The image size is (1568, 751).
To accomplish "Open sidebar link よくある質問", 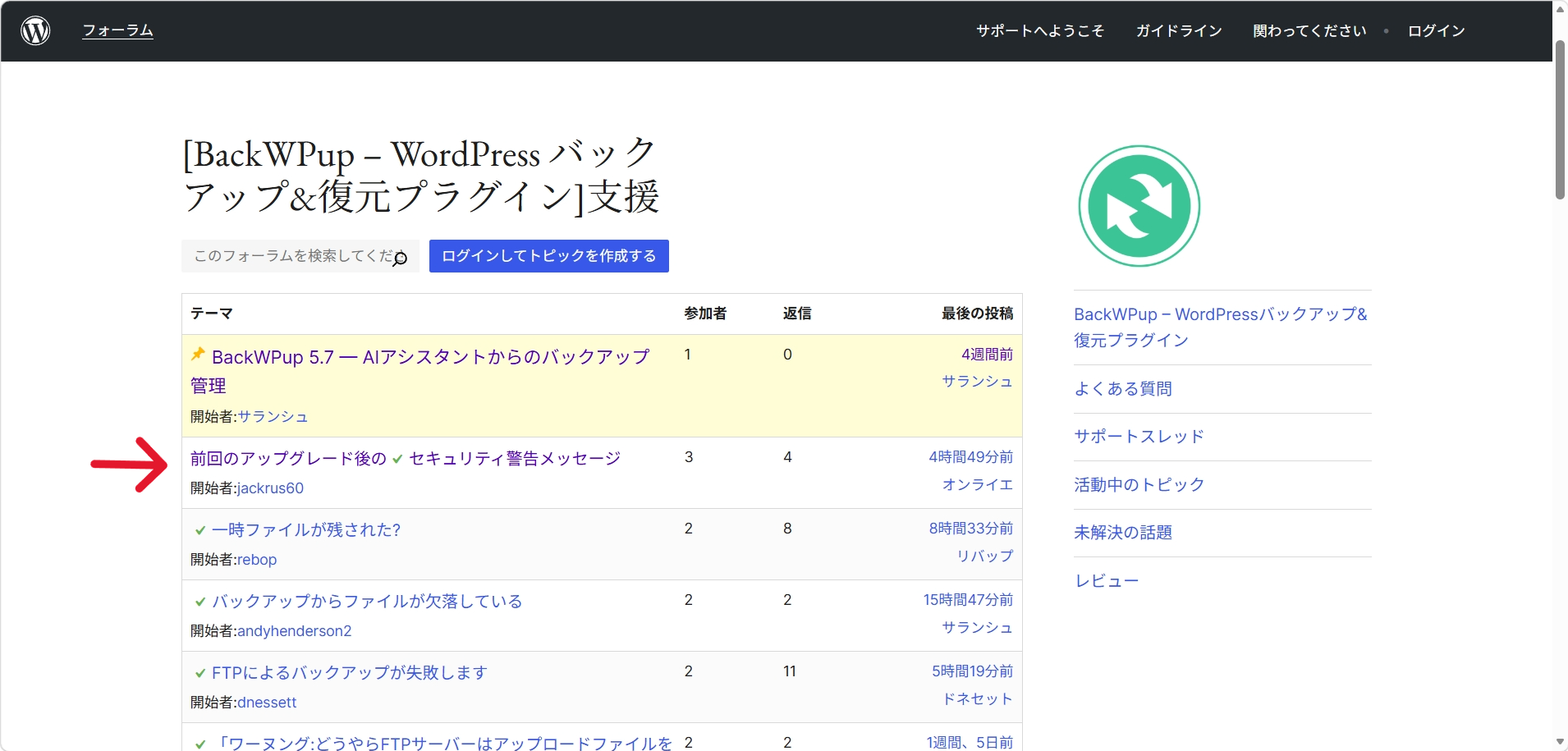I will pyautogui.click(x=1123, y=389).
